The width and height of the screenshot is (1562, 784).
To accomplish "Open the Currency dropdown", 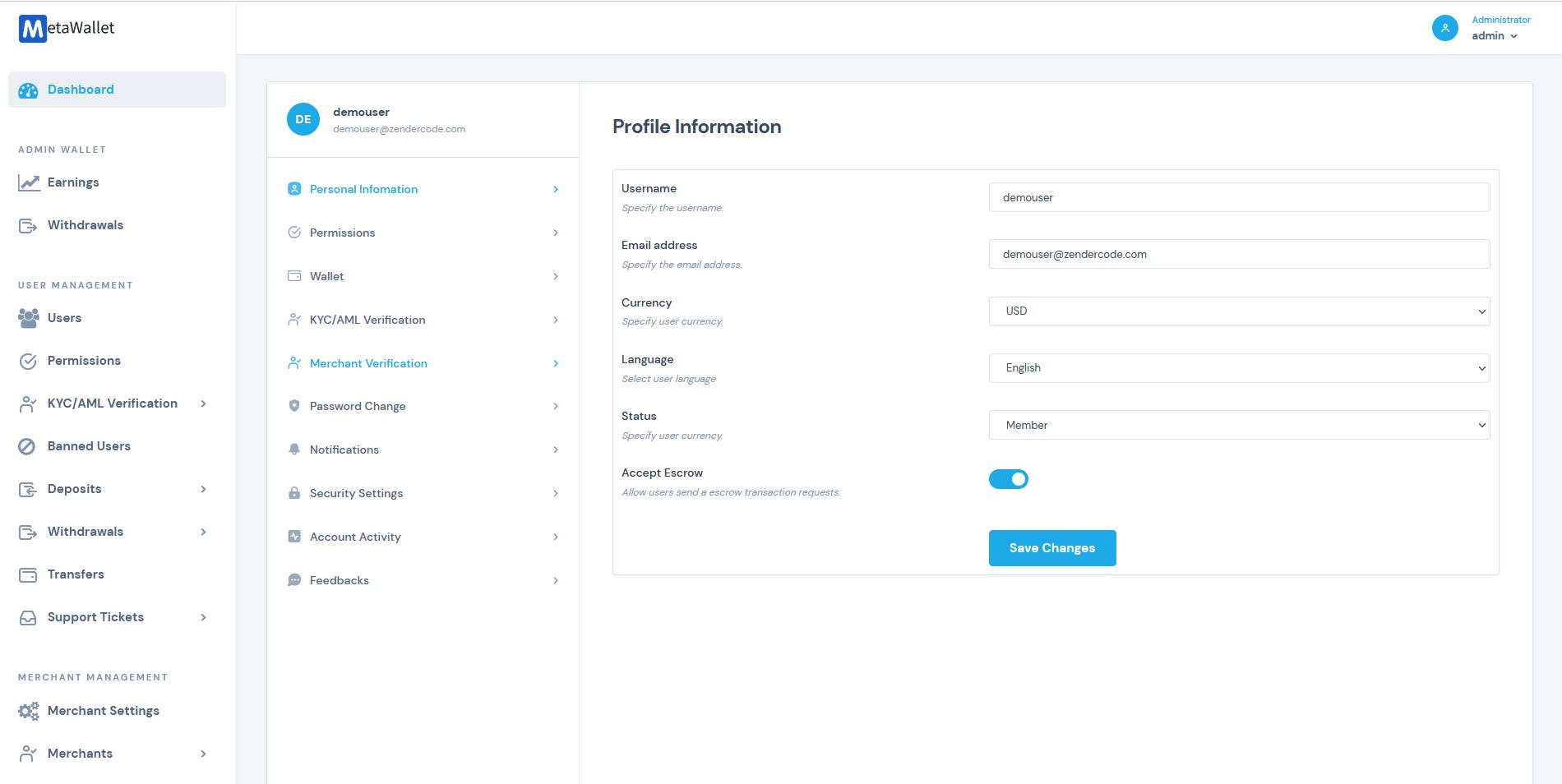I will [1239, 311].
